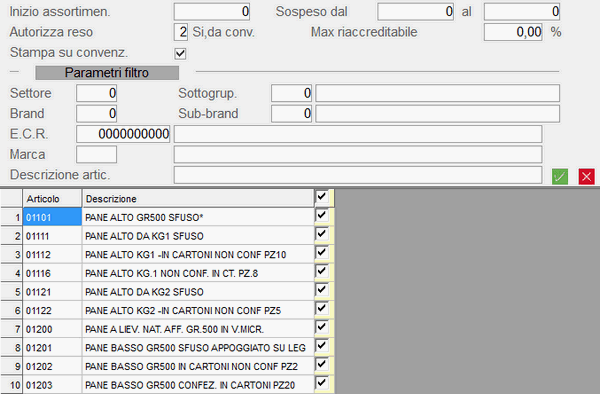Select article cell 01111
The image size is (600, 394).
[52, 236]
